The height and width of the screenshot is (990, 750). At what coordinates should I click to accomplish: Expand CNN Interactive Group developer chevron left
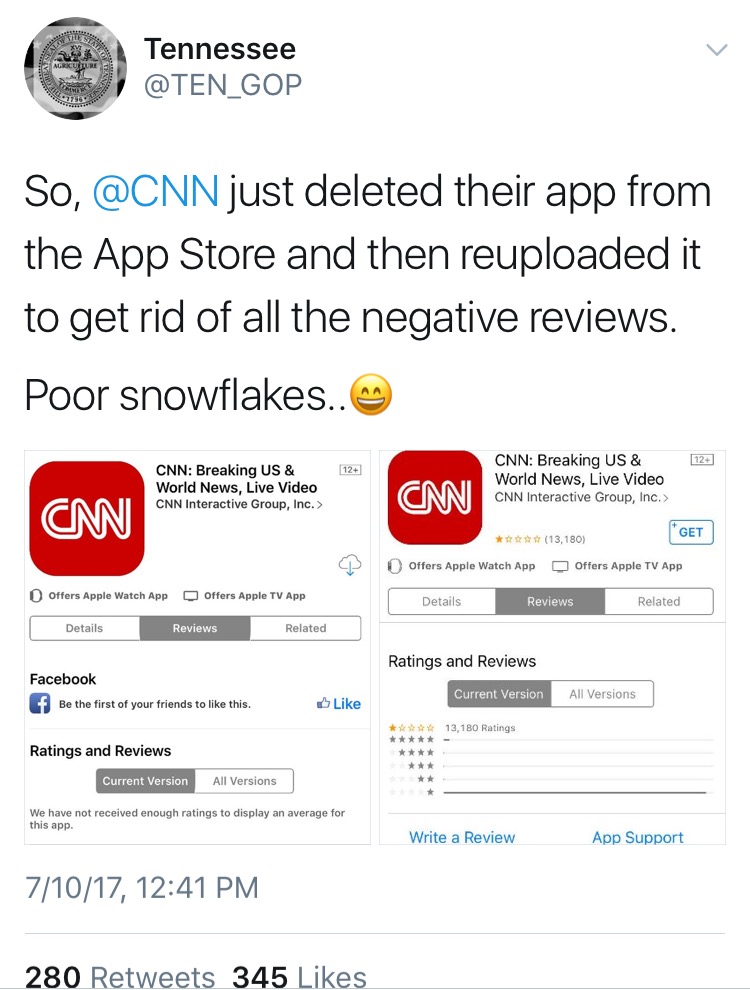tap(320, 504)
